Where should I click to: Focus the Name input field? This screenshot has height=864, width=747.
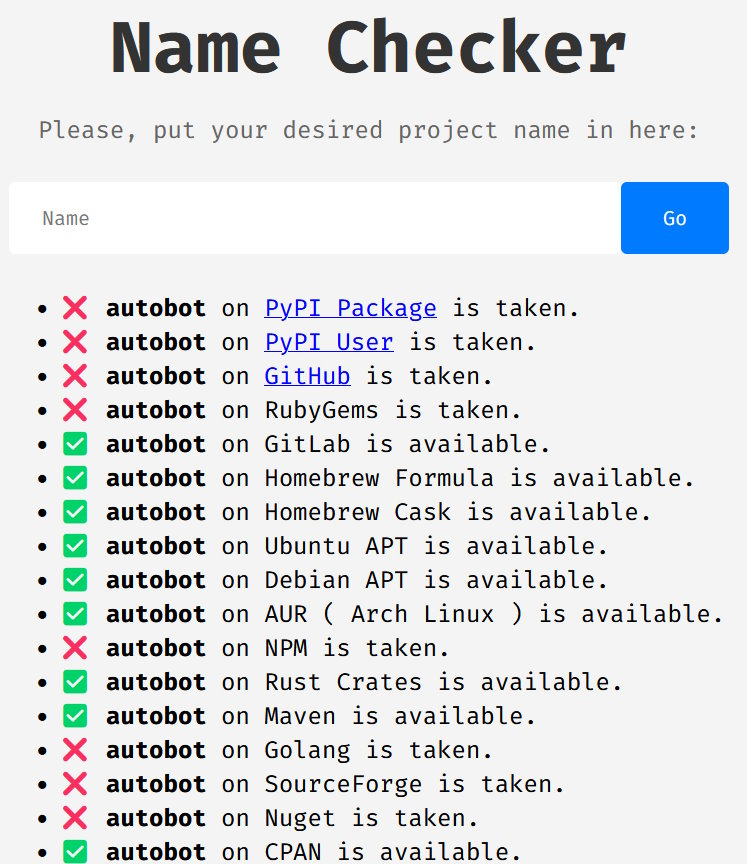click(x=315, y=218)
